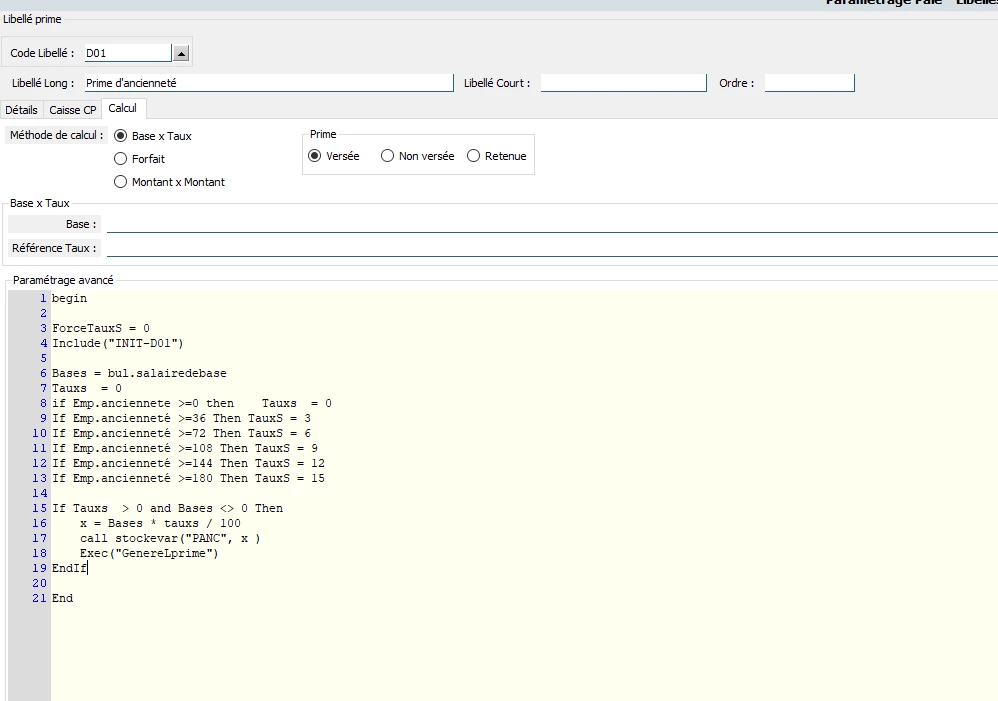Click the Libellé Court input field
The height and width of the screenshot is (701, 998).
(x=623, y=83)
